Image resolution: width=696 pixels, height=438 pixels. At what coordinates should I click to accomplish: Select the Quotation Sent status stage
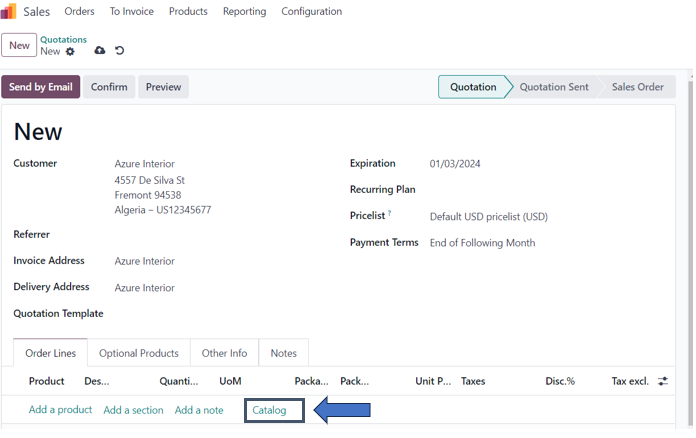click(x=551, y=87)
